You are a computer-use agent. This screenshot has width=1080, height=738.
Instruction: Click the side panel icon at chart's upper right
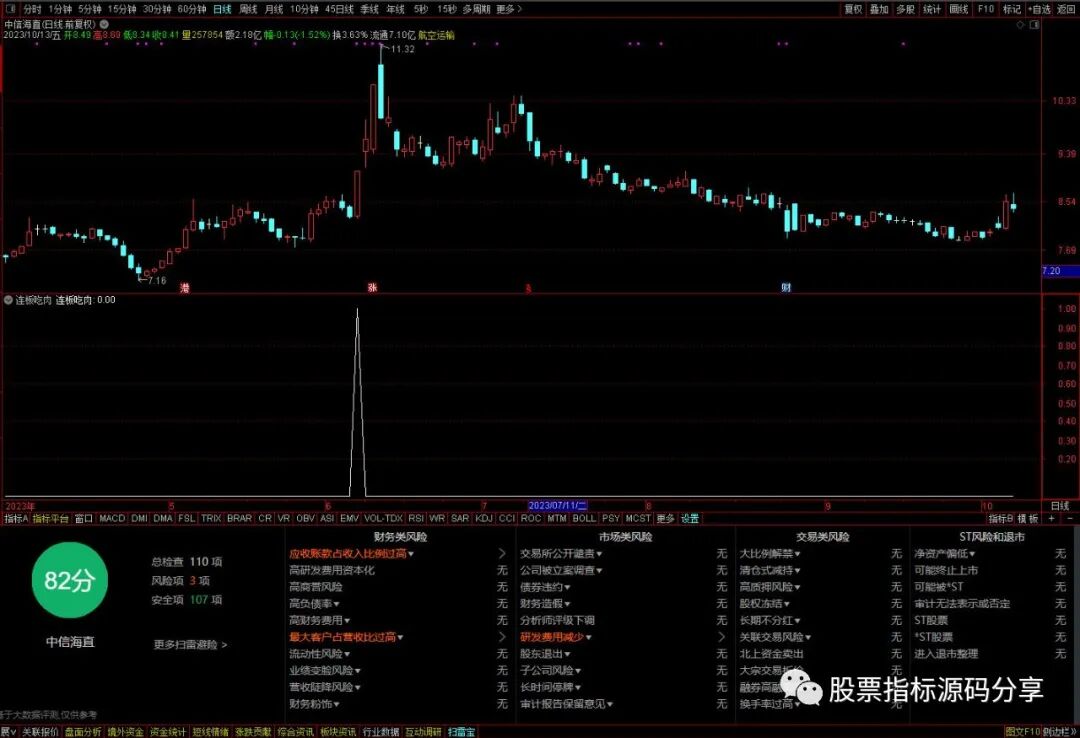point(1034,25)
